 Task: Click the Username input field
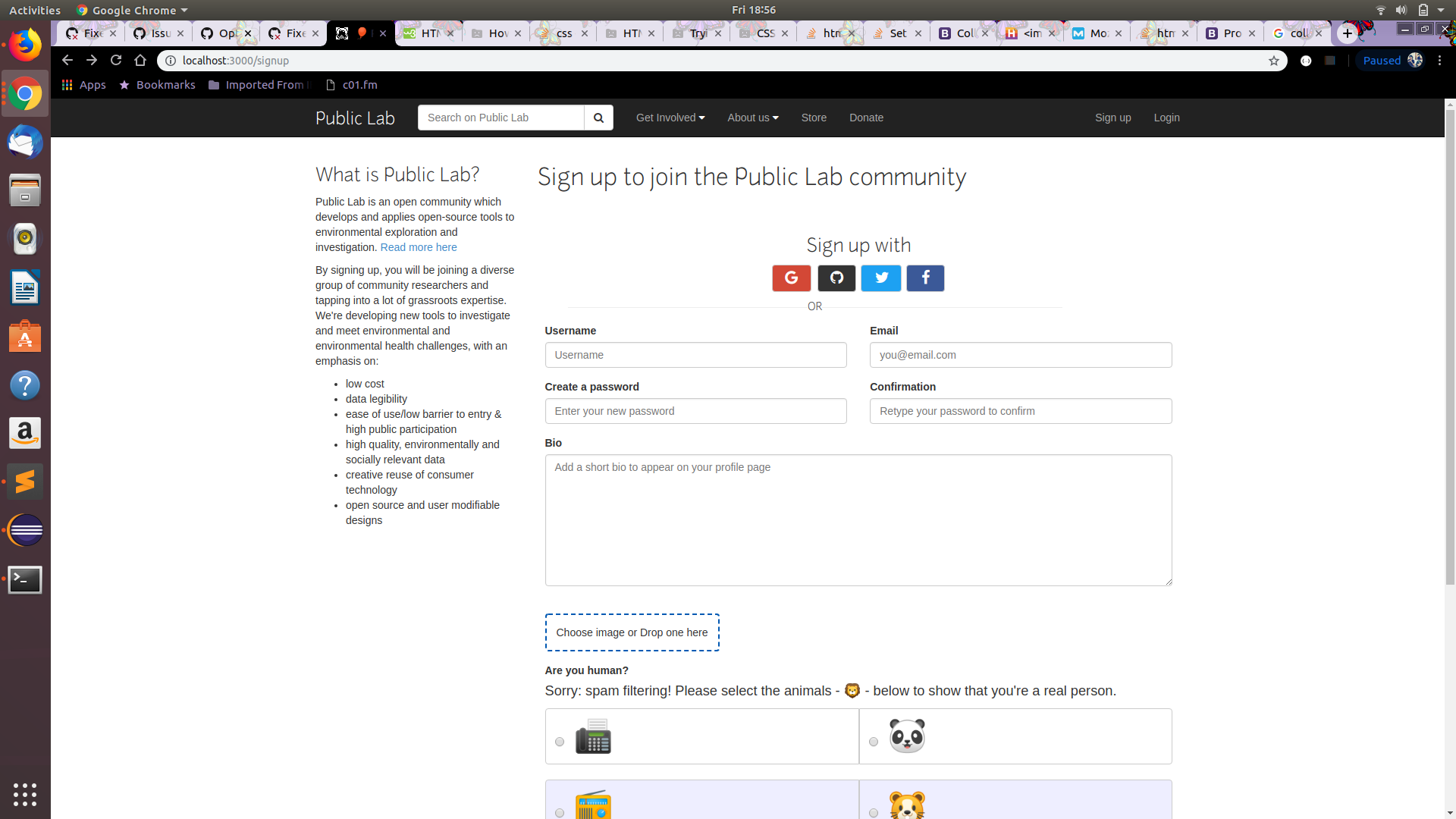pyautogui.click(x=695, y=355)
